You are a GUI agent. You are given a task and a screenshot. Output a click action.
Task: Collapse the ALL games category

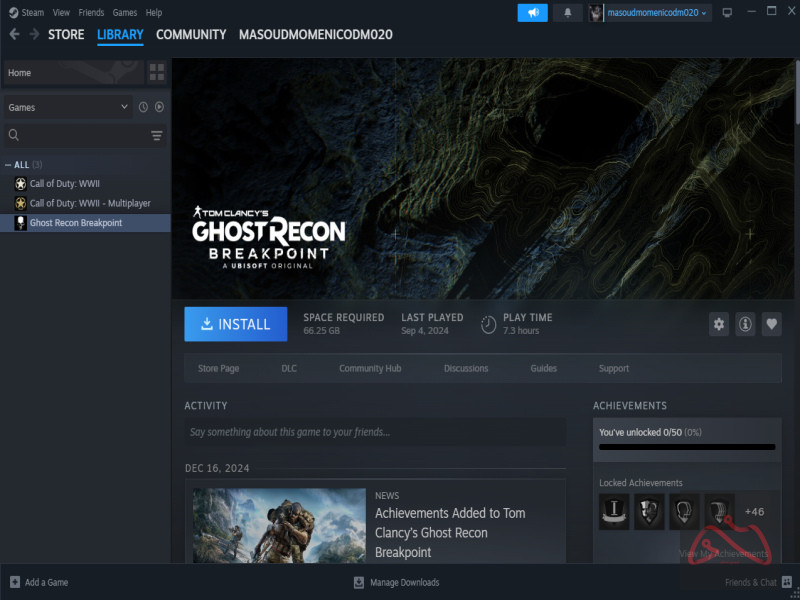point(8,164)
